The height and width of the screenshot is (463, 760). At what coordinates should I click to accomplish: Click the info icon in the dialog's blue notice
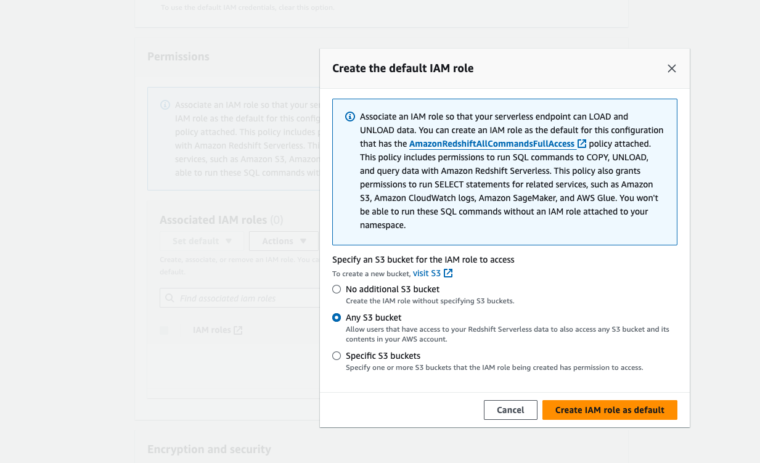pyautogui.click(x=349, y=117)
